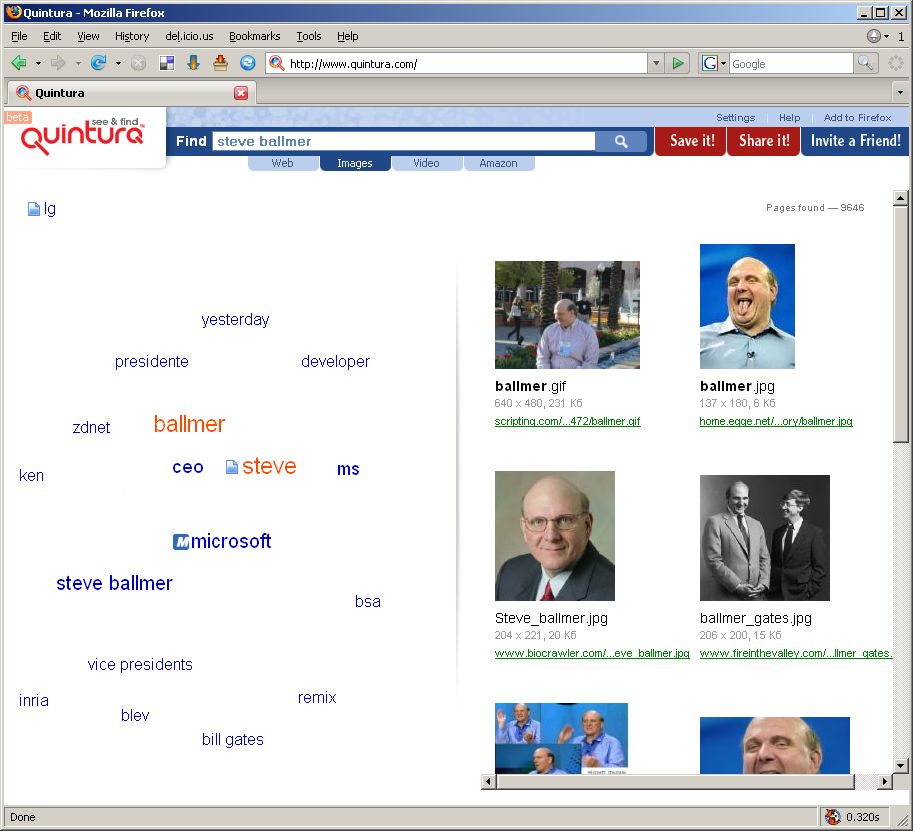Open the Tools menu
Screen dimensions: 913x831
click(x=309, y=36)
